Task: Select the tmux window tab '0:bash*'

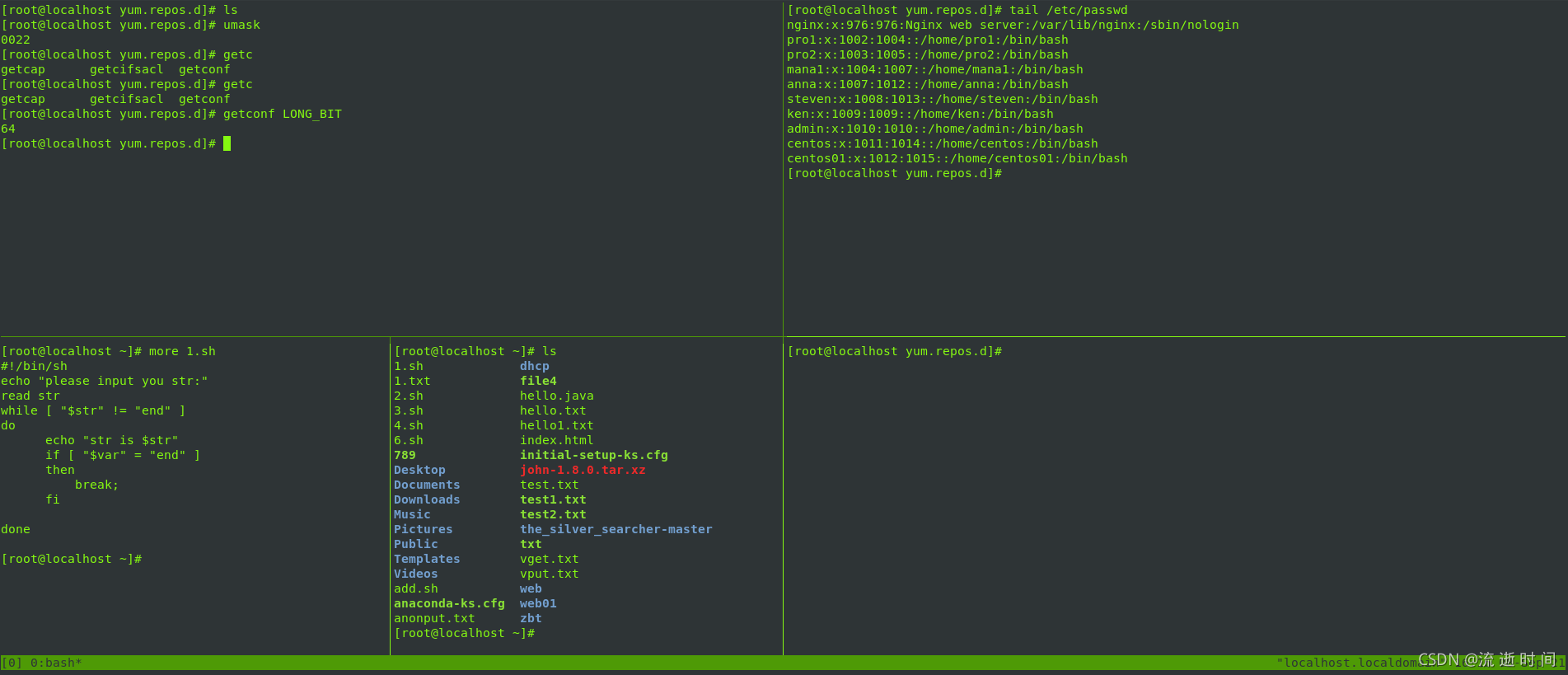Action: point(56,663)
